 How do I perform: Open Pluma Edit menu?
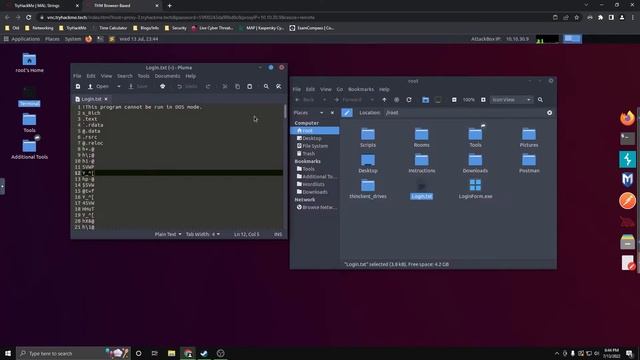91,76
